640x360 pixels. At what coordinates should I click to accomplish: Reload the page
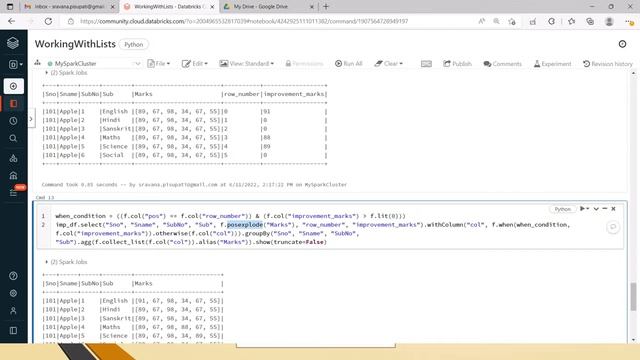tap(48, 21)
